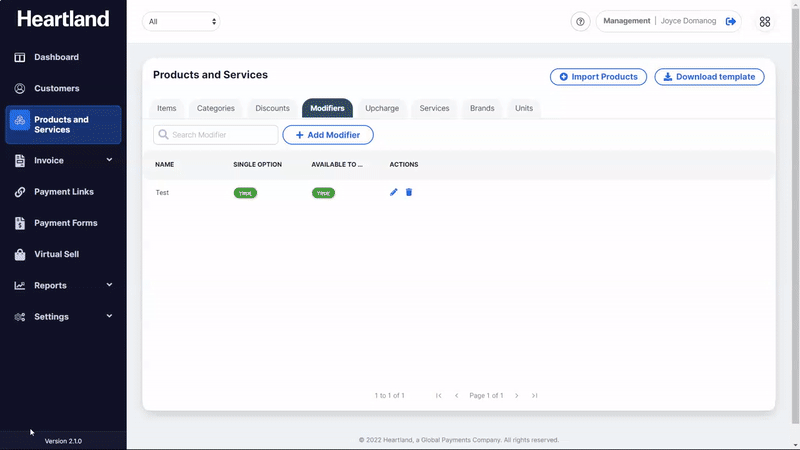Open the Virtual Sell bag icon

click(20, 254)
